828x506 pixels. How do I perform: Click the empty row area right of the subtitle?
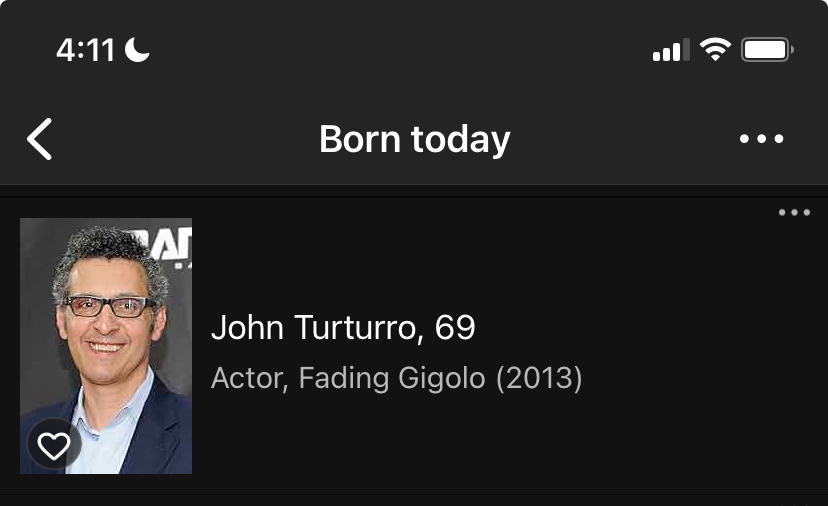point(700,379)
